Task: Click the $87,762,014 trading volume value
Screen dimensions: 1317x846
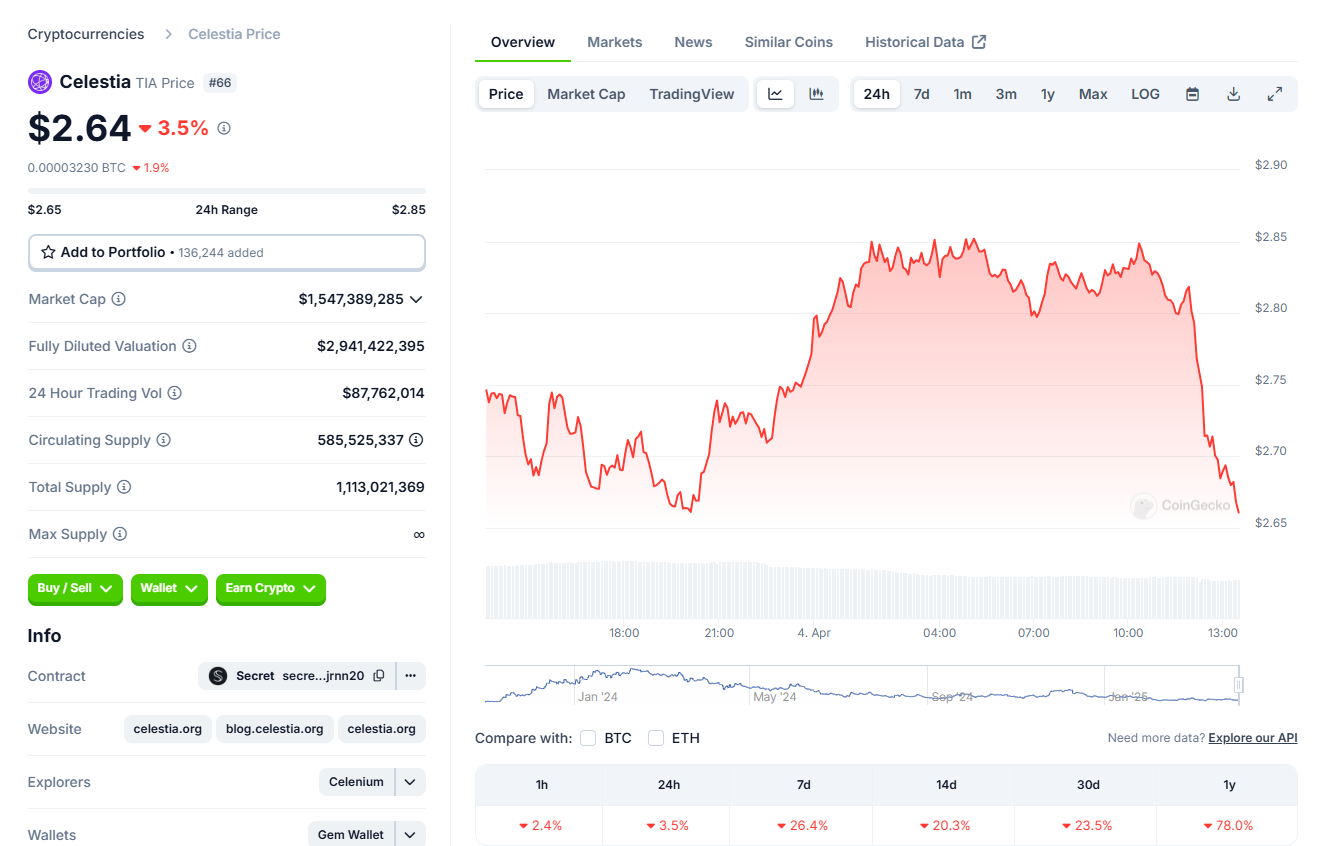Action: (384, 393)
